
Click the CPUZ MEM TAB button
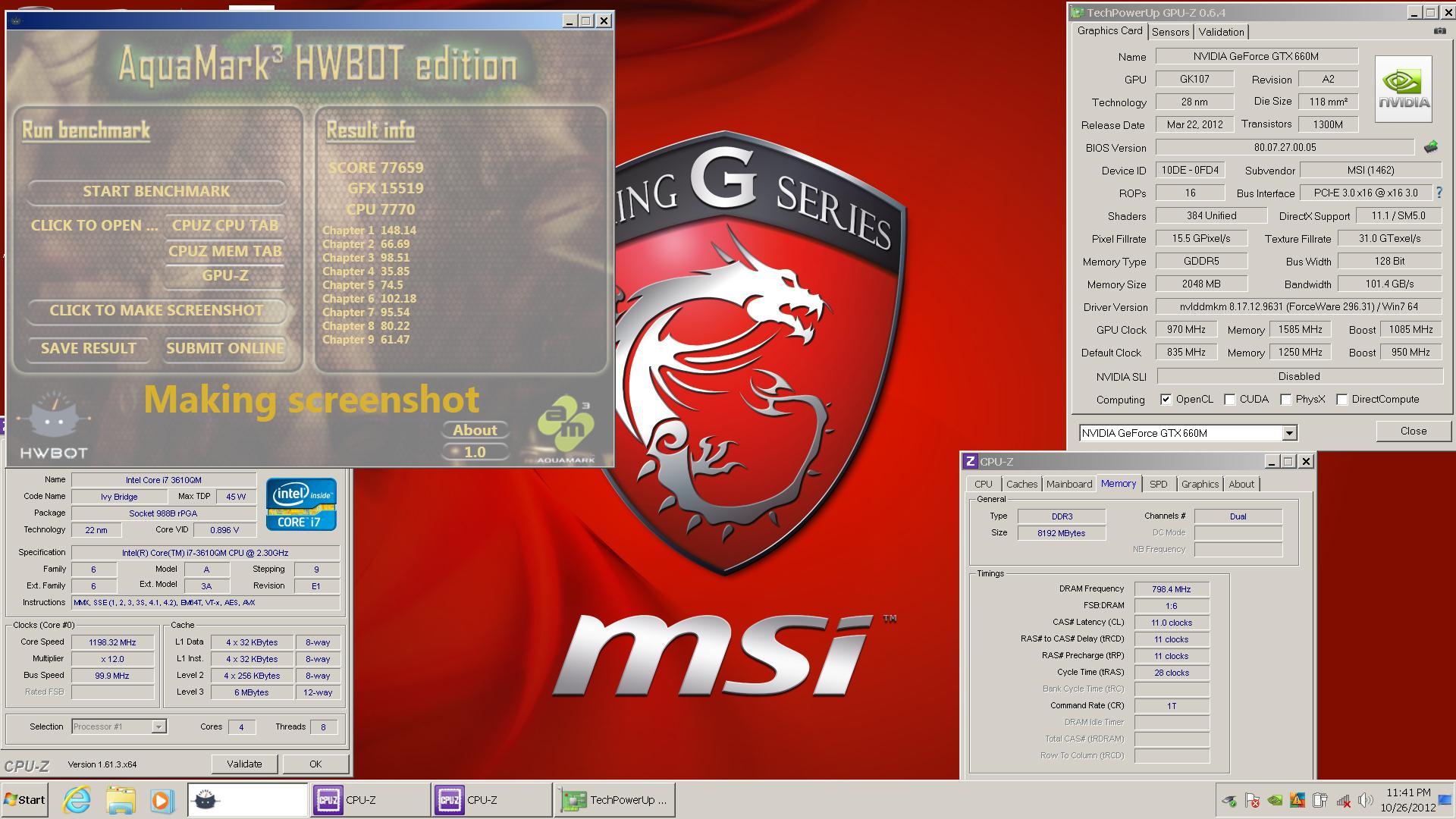225,251
